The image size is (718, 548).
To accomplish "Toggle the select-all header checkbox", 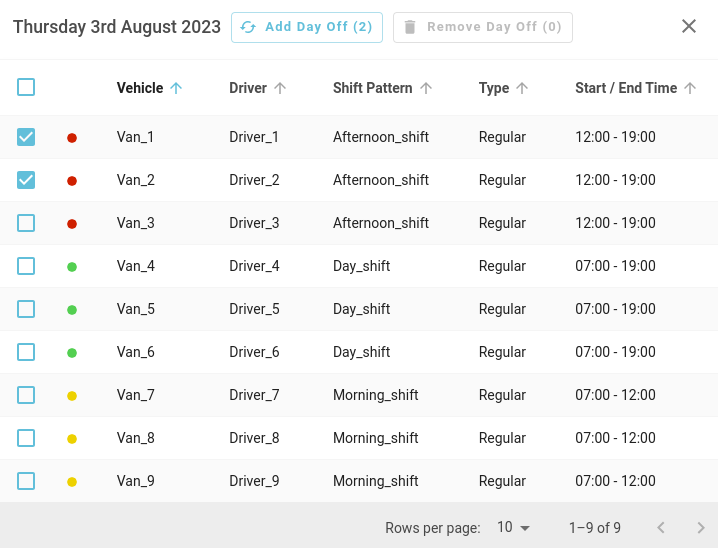I will [x=26, y=87].
